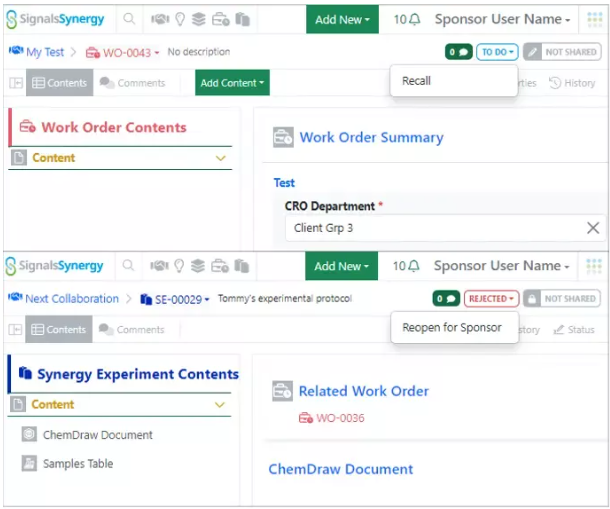Open the REJECTED status dropdown
This screenshot has width=610, height=509.
coord(491,299)
